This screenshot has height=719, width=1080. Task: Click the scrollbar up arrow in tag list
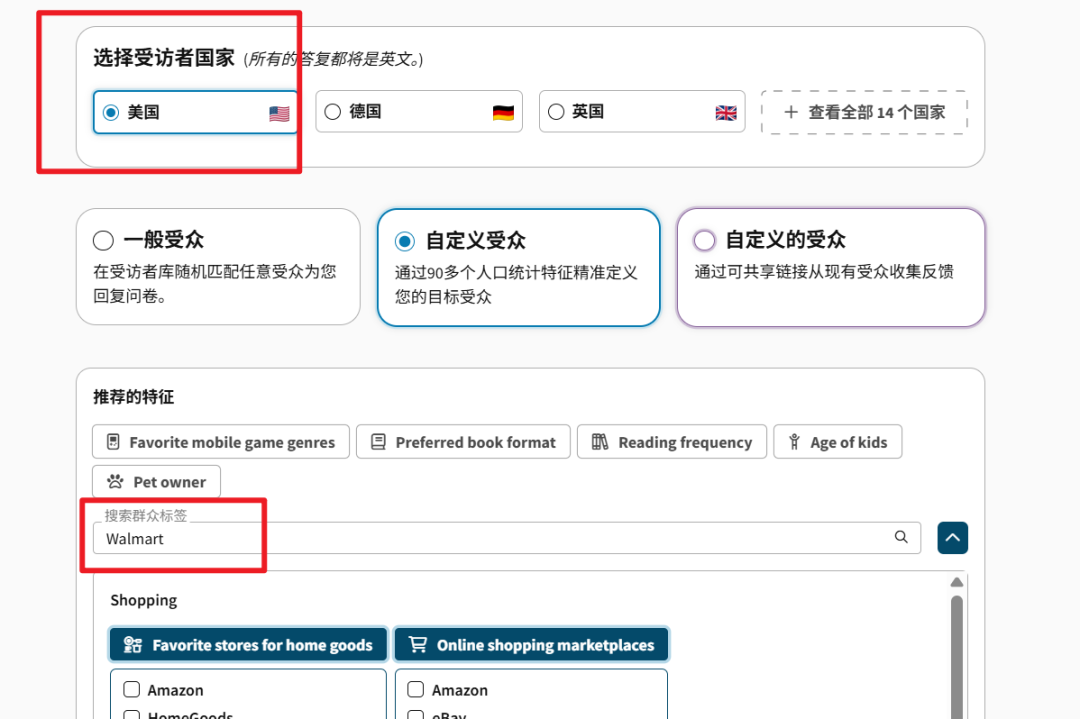click(x=956, y=582)
